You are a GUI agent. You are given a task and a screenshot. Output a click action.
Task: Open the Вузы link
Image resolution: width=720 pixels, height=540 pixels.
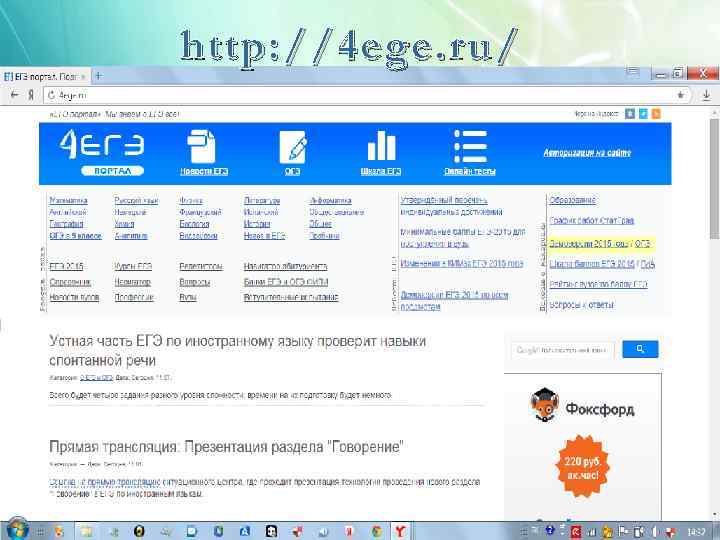pyautogui.click(x=188, y=298)
